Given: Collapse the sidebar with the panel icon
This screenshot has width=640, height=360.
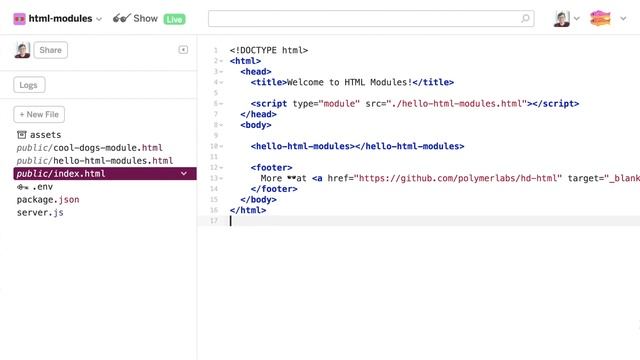Looking at the screenshot, I should pyautogui.click(x=183, y=50).
